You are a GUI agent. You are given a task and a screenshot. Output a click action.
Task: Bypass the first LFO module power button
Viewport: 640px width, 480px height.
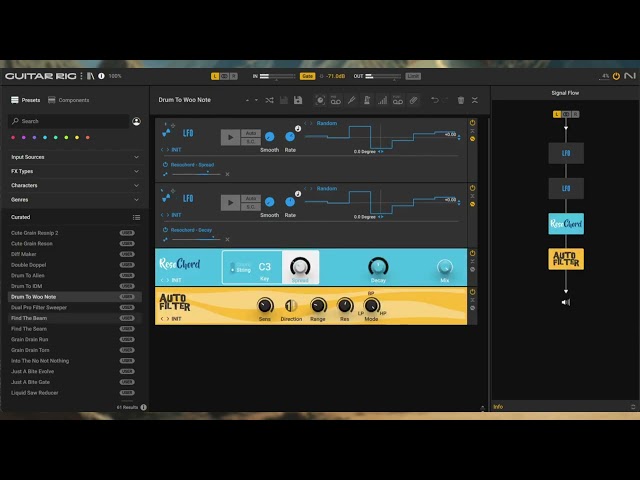pos(472,123)
